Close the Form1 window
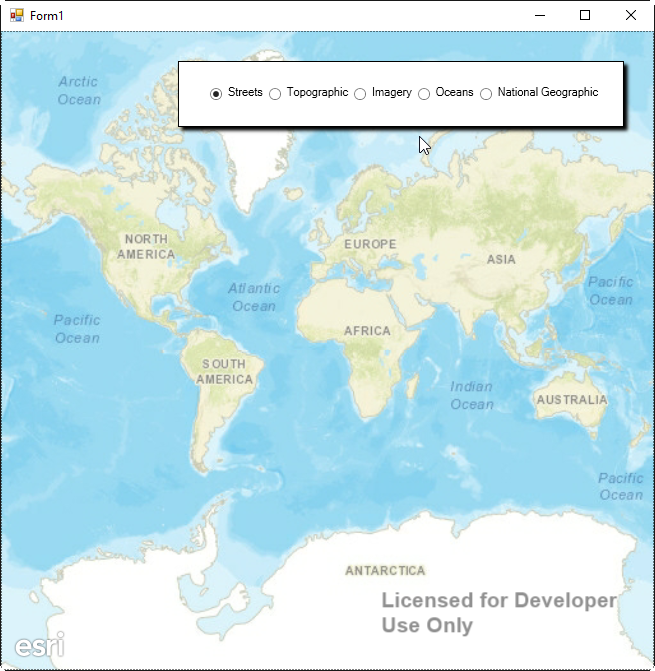This screenshot has width=655, height=671. [x=631, y=15]
